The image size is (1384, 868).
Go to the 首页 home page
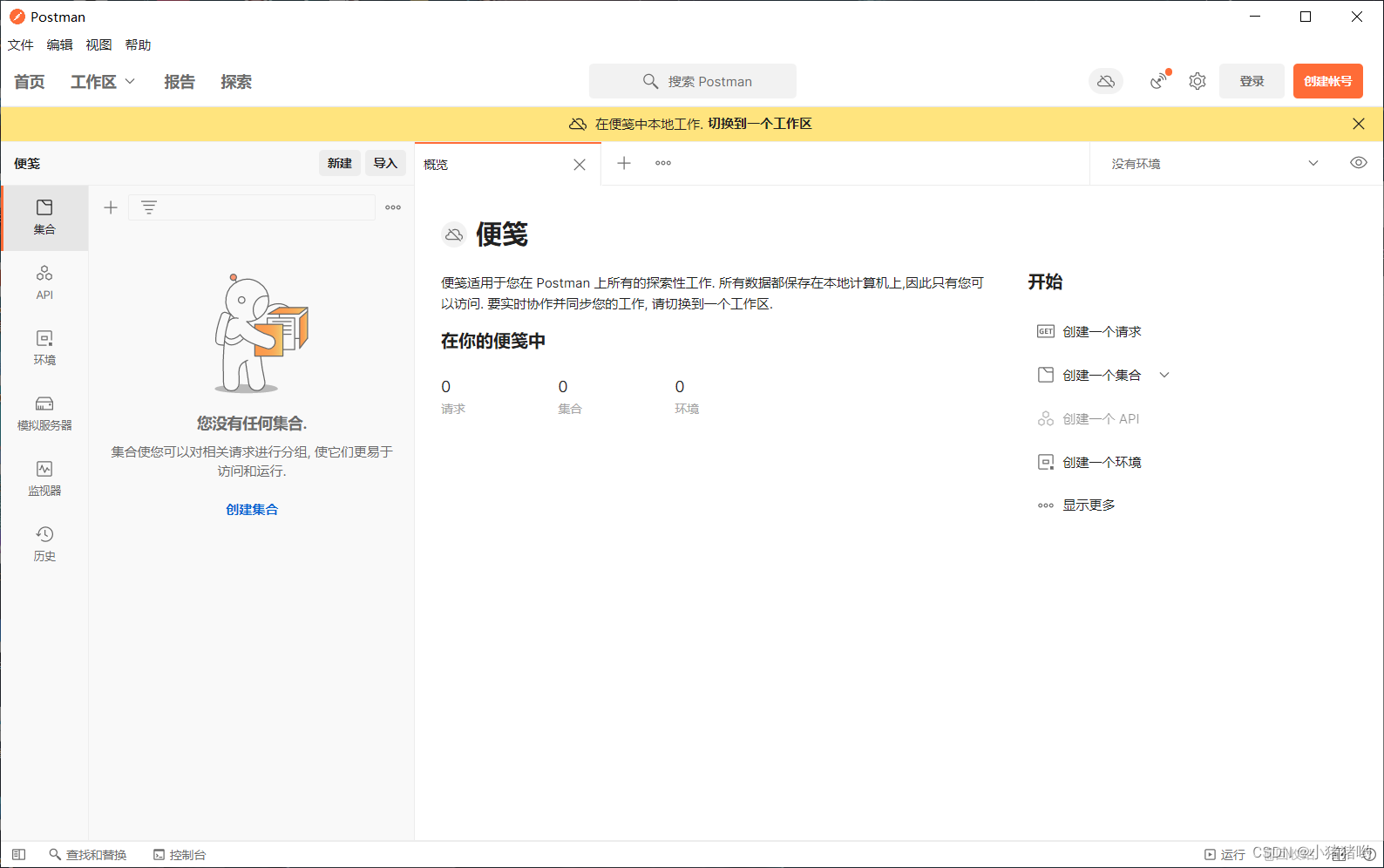[30, 82]
